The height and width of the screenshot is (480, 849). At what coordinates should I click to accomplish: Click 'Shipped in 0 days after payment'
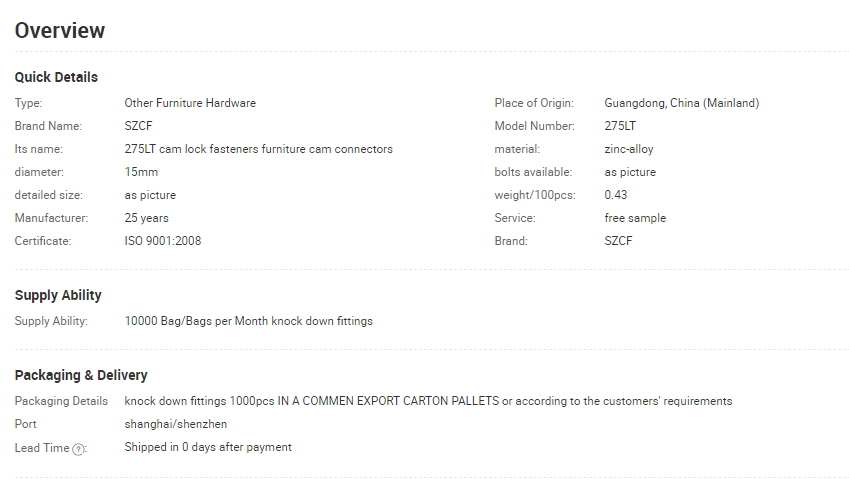pyautogui.click(x=208, y=447)
